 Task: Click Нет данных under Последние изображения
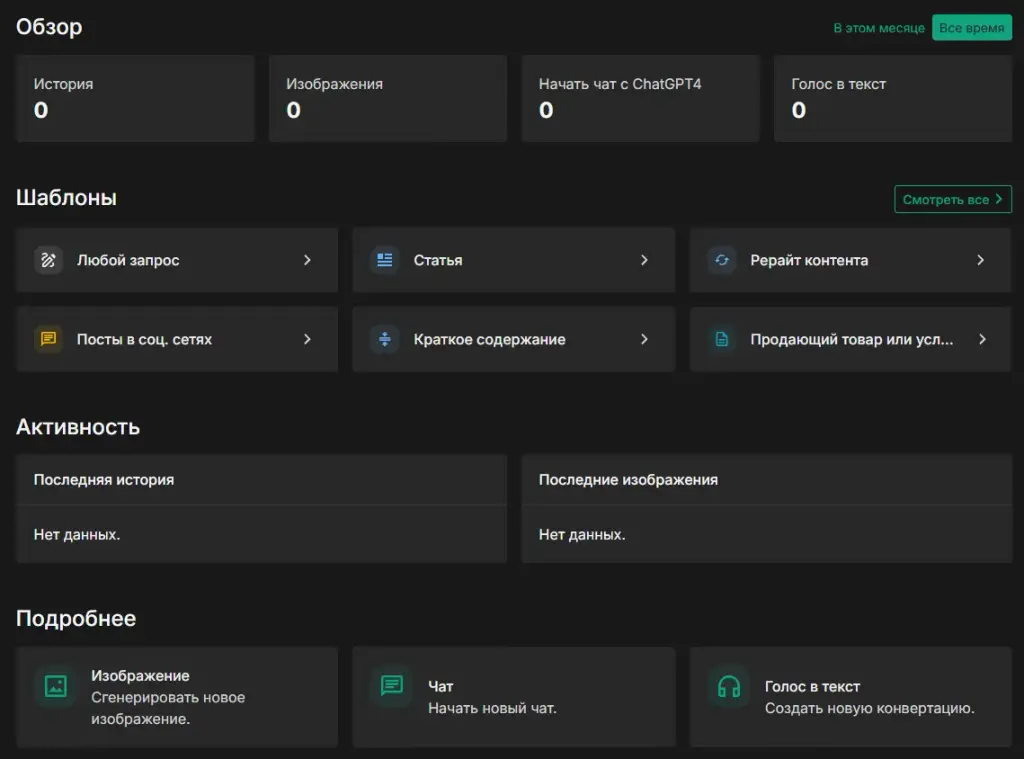coord(582,534)
